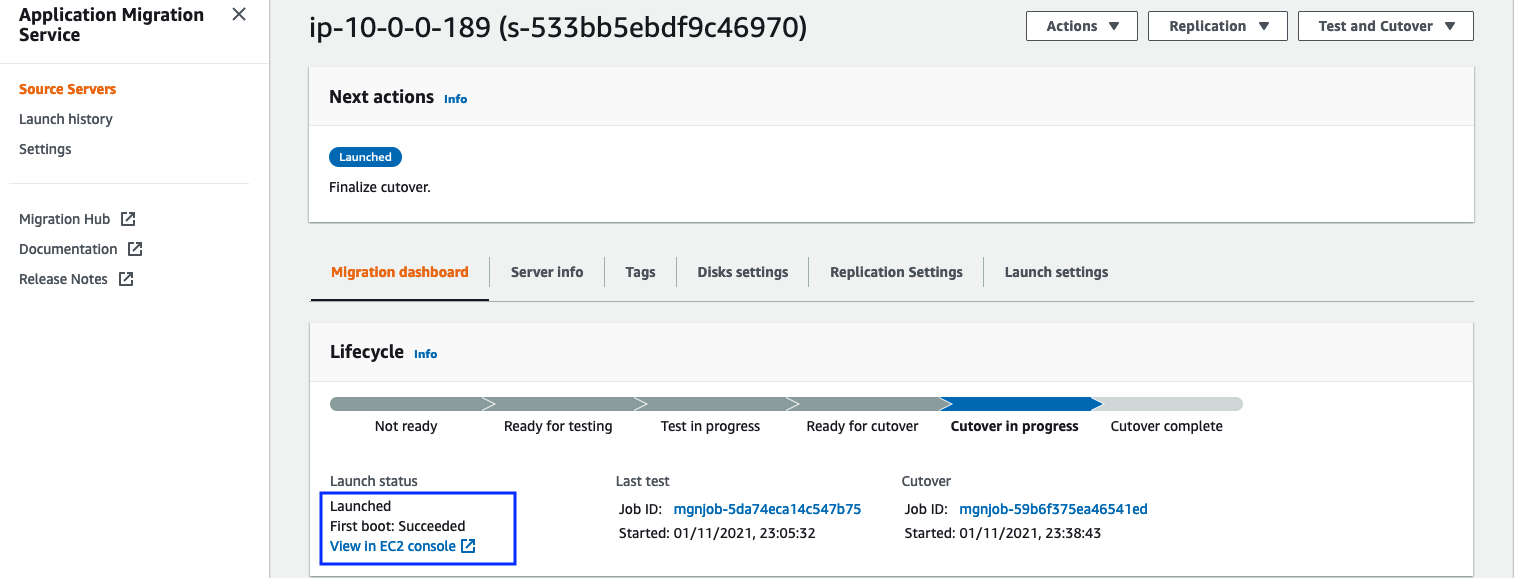Click external-link icon beside Migration Hub
The width and height of the screenshot is (1525, 578).
click(x=128, y=219)
